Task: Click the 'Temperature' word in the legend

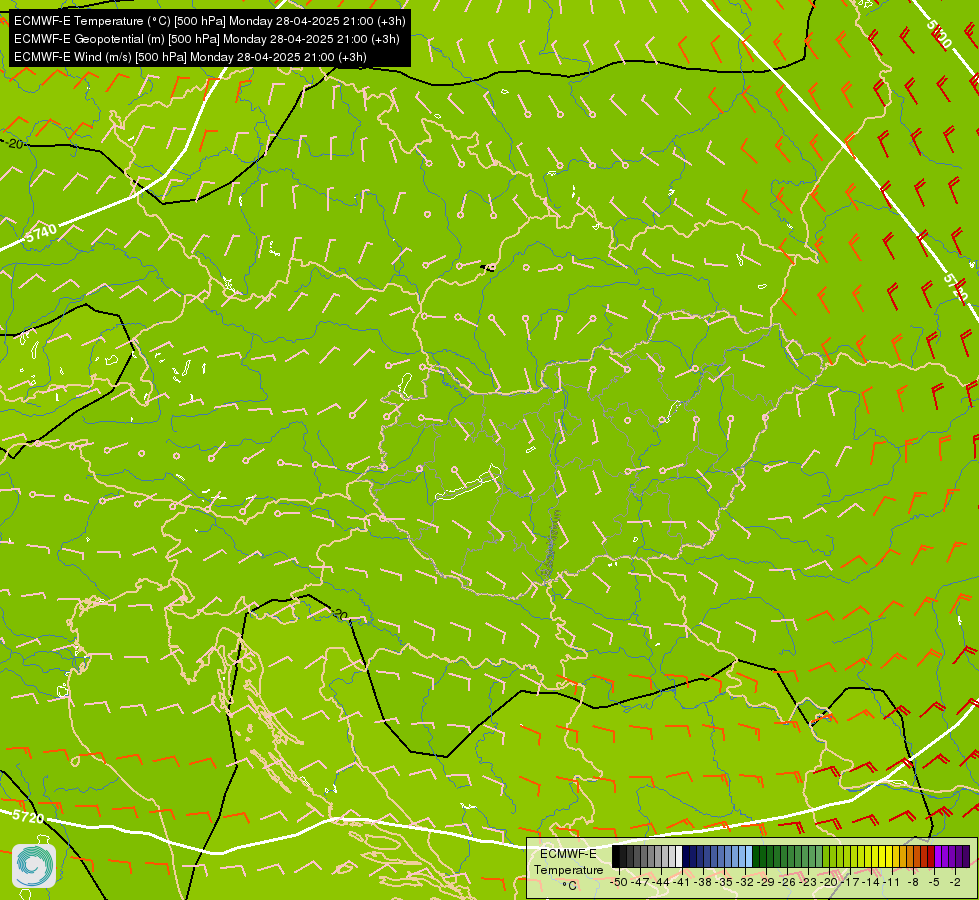Action: tap(569, 870)
